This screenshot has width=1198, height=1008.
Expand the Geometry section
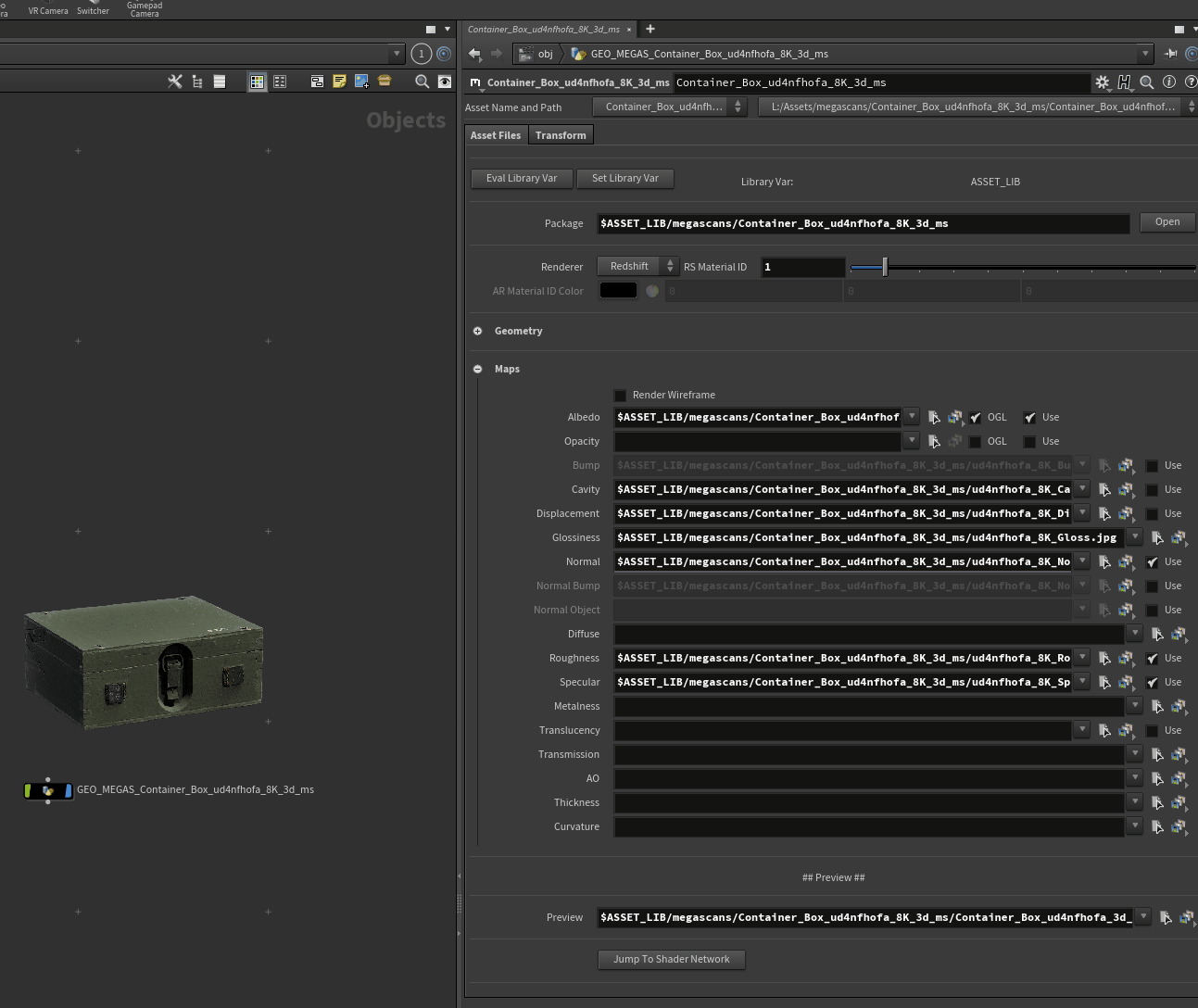click(478, 331)
